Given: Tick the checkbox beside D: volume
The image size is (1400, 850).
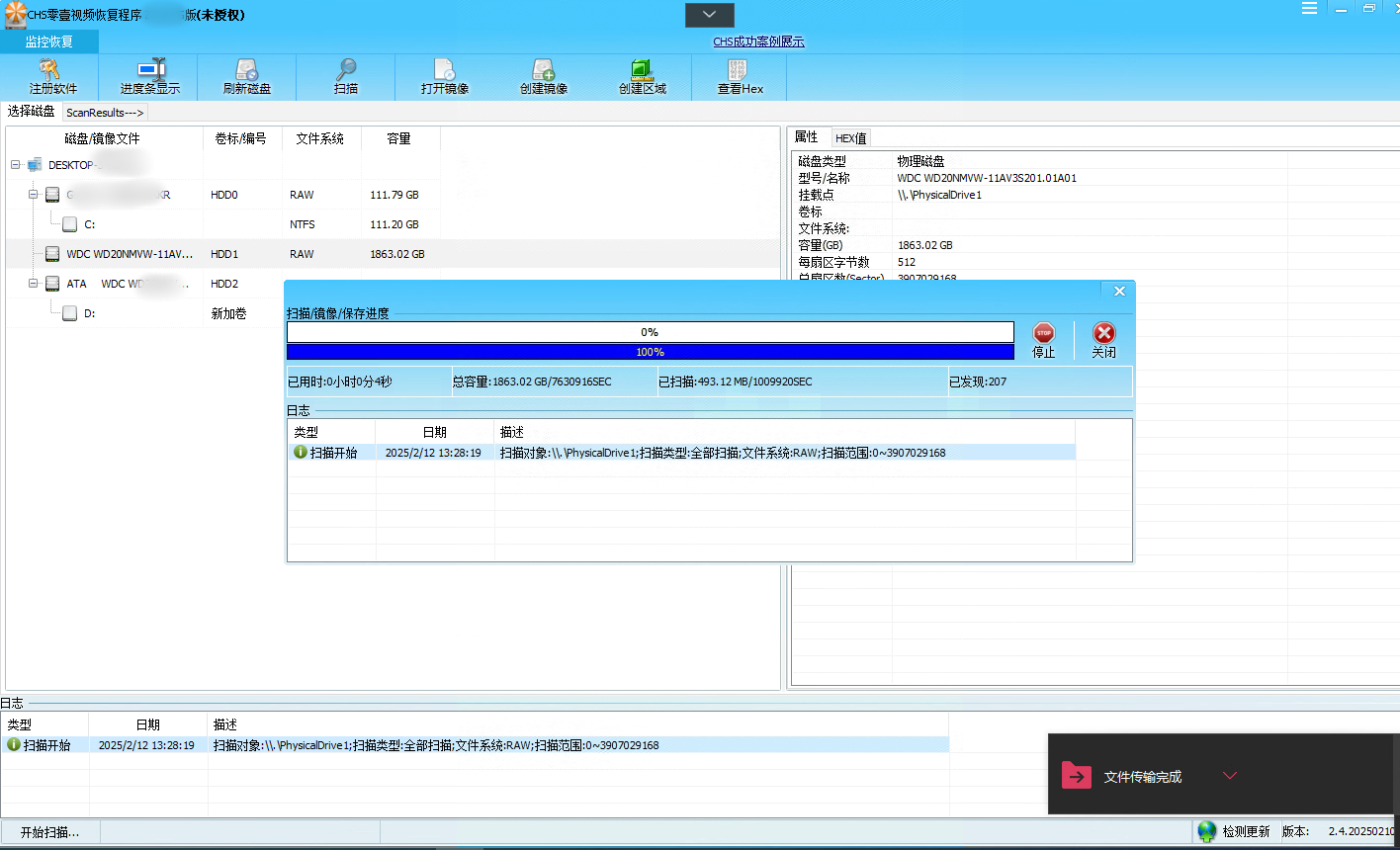Looking at the screenshot, I should [69, 313].
